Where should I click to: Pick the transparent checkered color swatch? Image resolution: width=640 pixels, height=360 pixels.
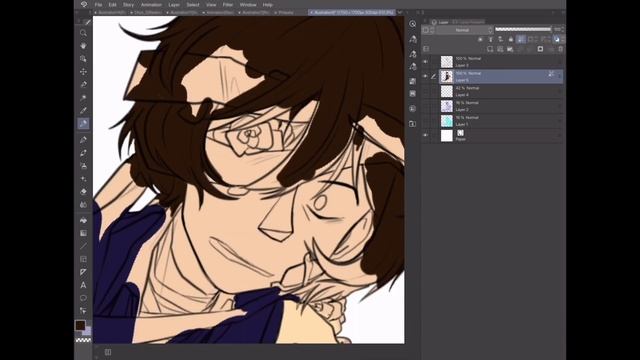(x=83, y=340)
